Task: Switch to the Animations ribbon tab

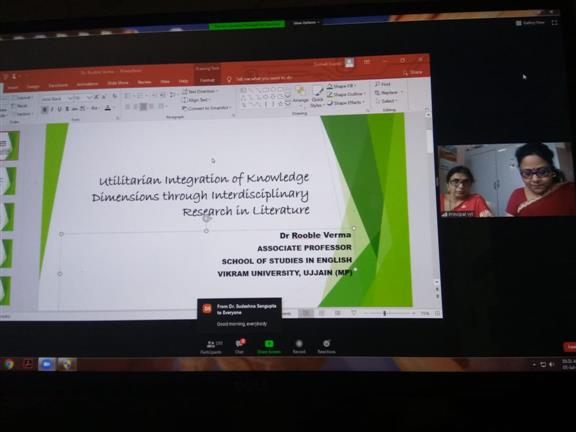Action: tap(87, 84)
